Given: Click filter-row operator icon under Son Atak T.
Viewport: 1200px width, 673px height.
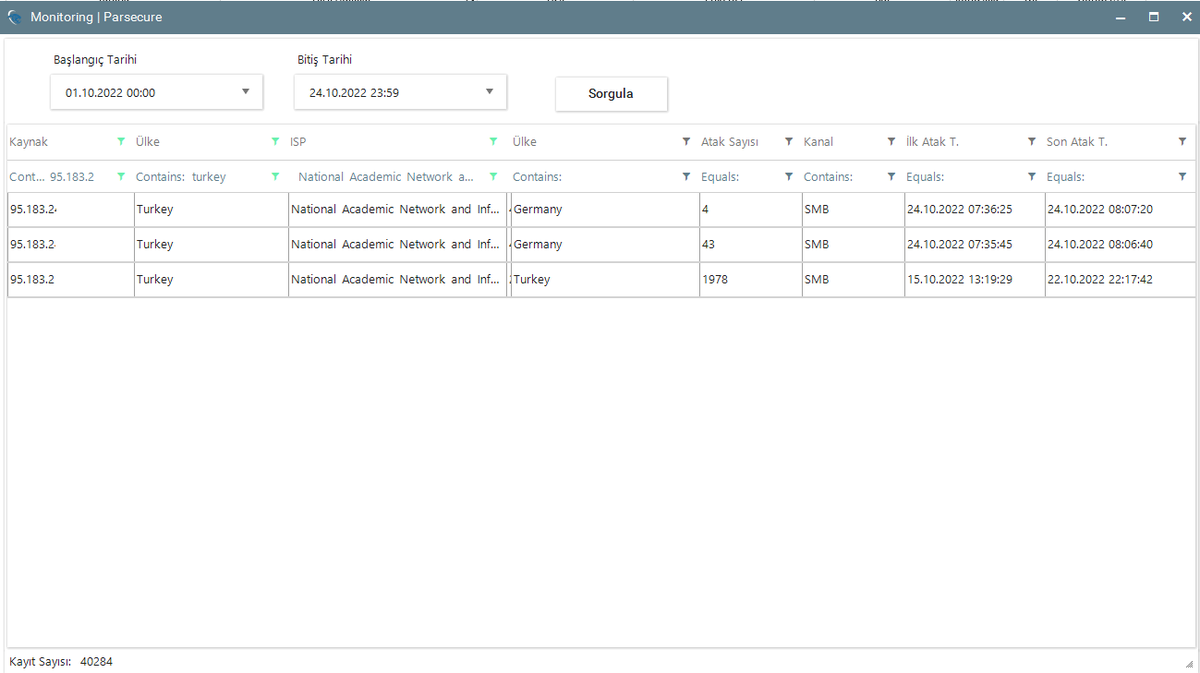Looking at the screenshot, I should coord(1182,177).
